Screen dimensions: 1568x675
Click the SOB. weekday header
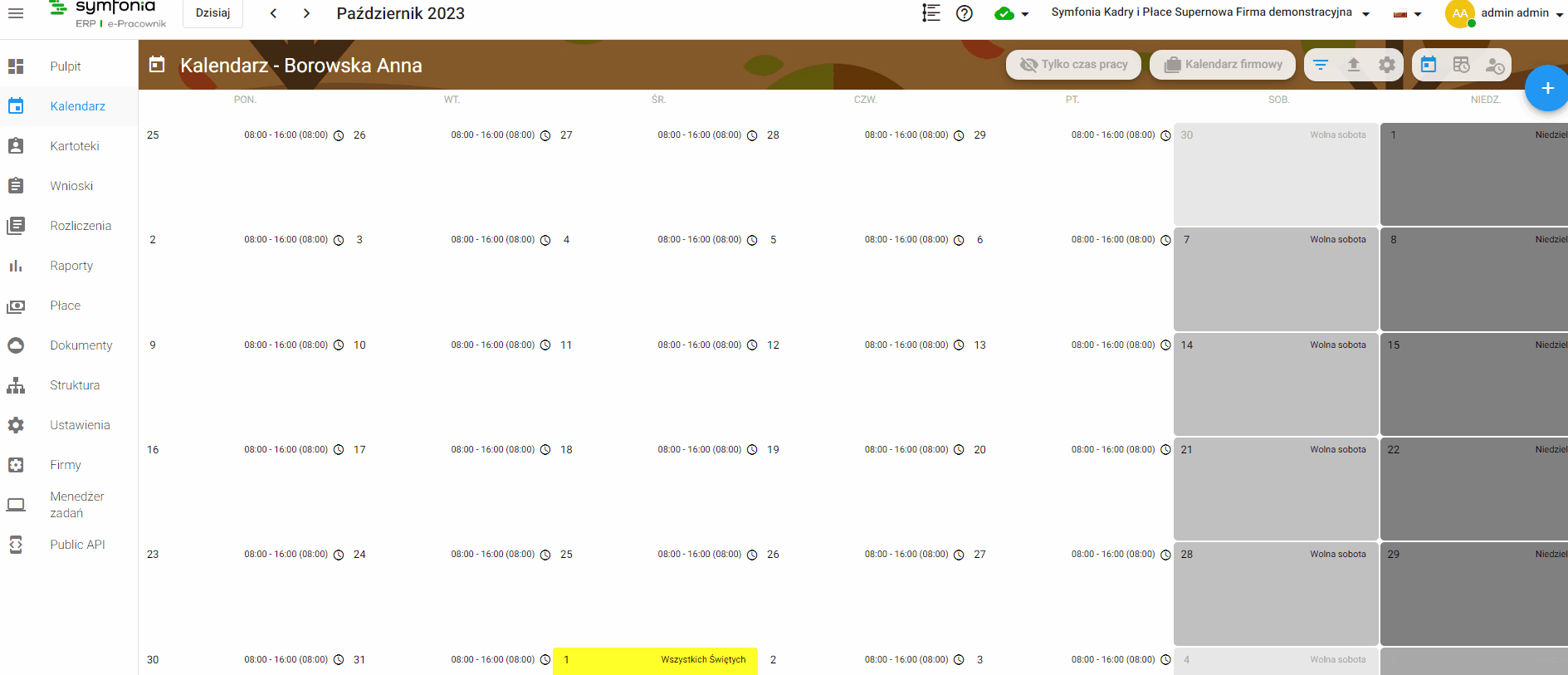(1278, 100)
